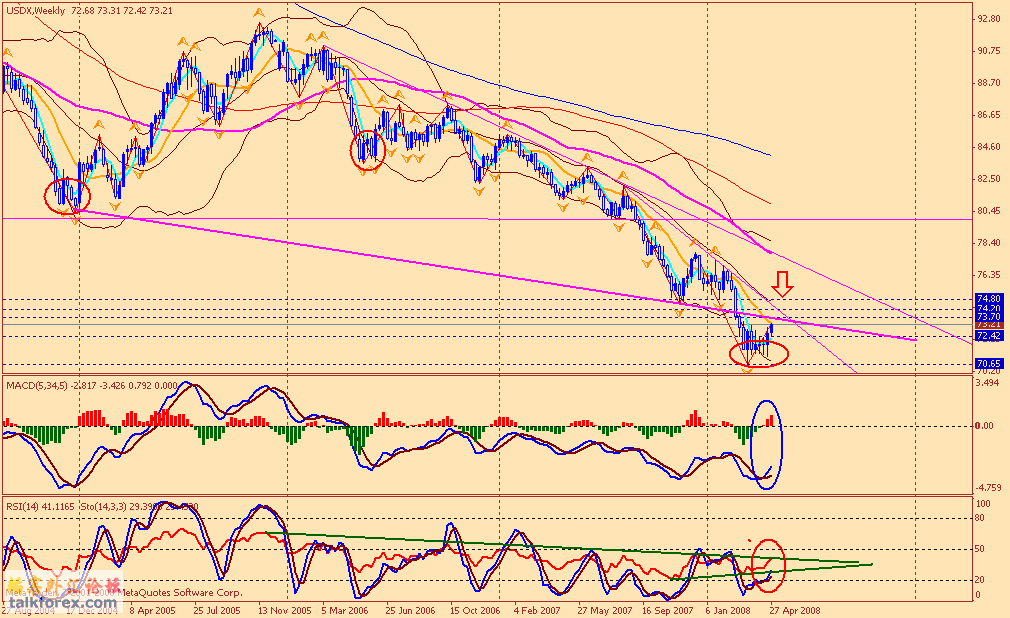Select the 84.60 price axis label
The image size is (1010, 618).
[x=989, y=147]
